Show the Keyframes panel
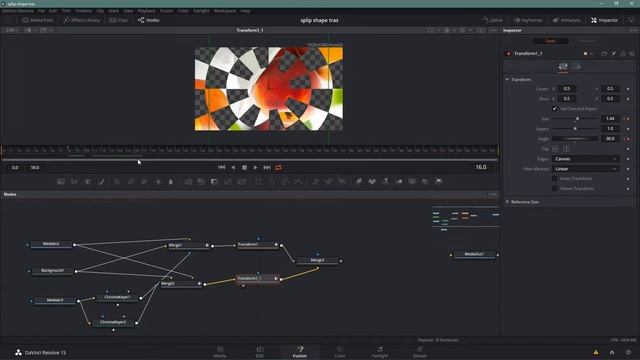The image size is (640, 360). click(x=528, y=20)
